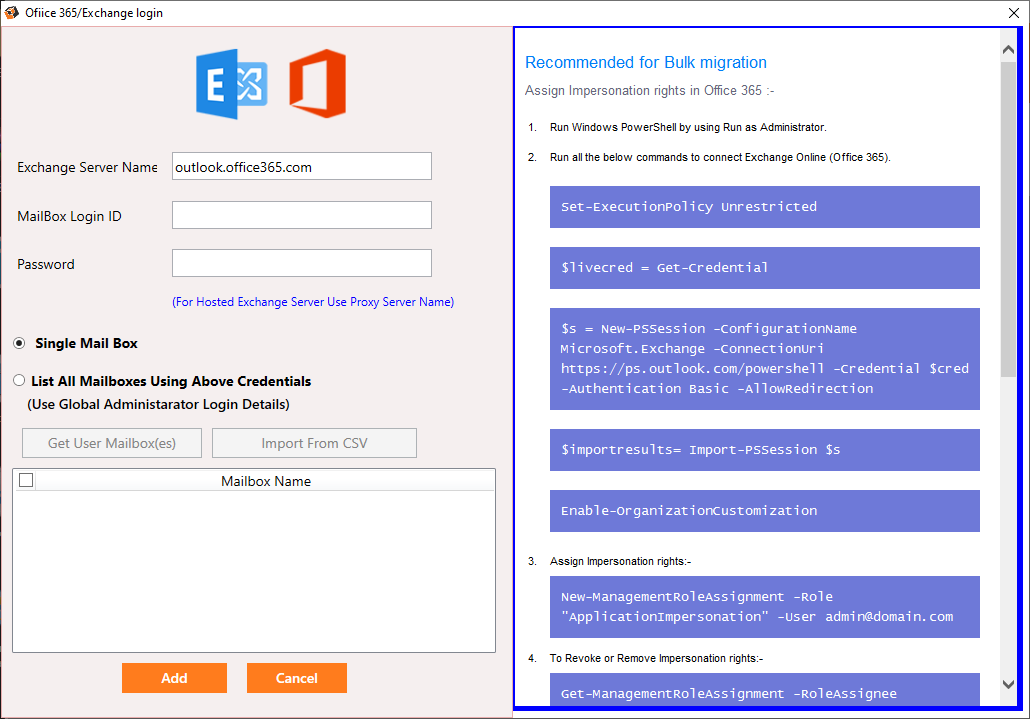Select List All Mailboxes Using Above Credentials

click(20, 381)
